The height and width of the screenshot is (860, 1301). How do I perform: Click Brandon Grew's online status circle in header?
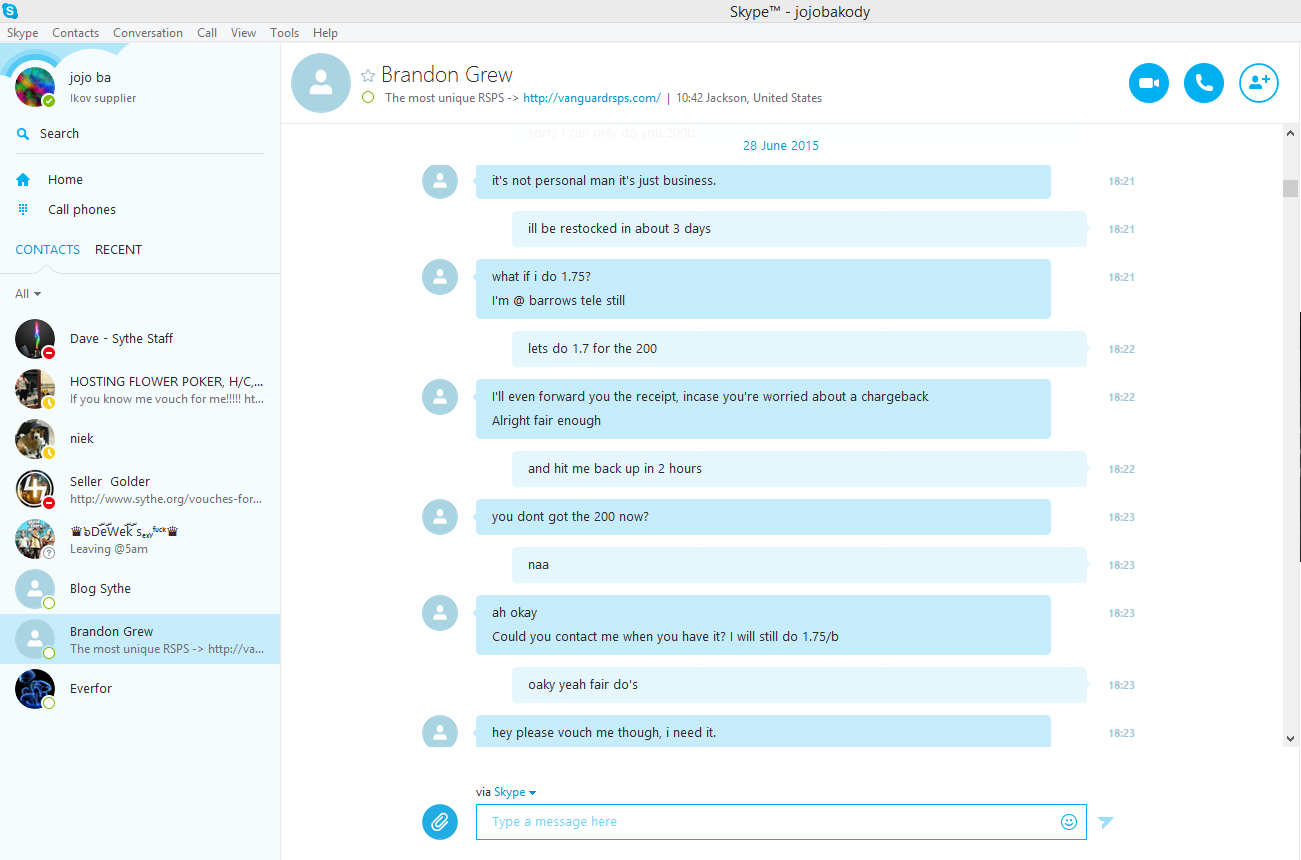[x=368, y=98]
